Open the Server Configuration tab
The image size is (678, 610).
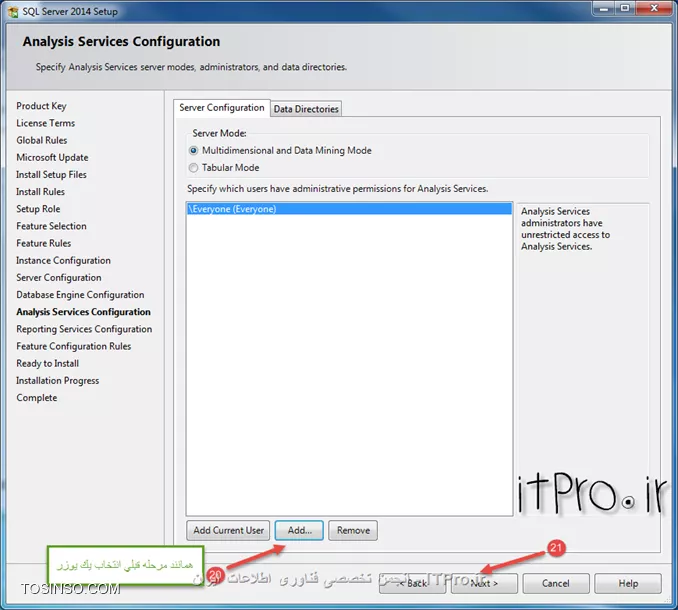(222, 108)
